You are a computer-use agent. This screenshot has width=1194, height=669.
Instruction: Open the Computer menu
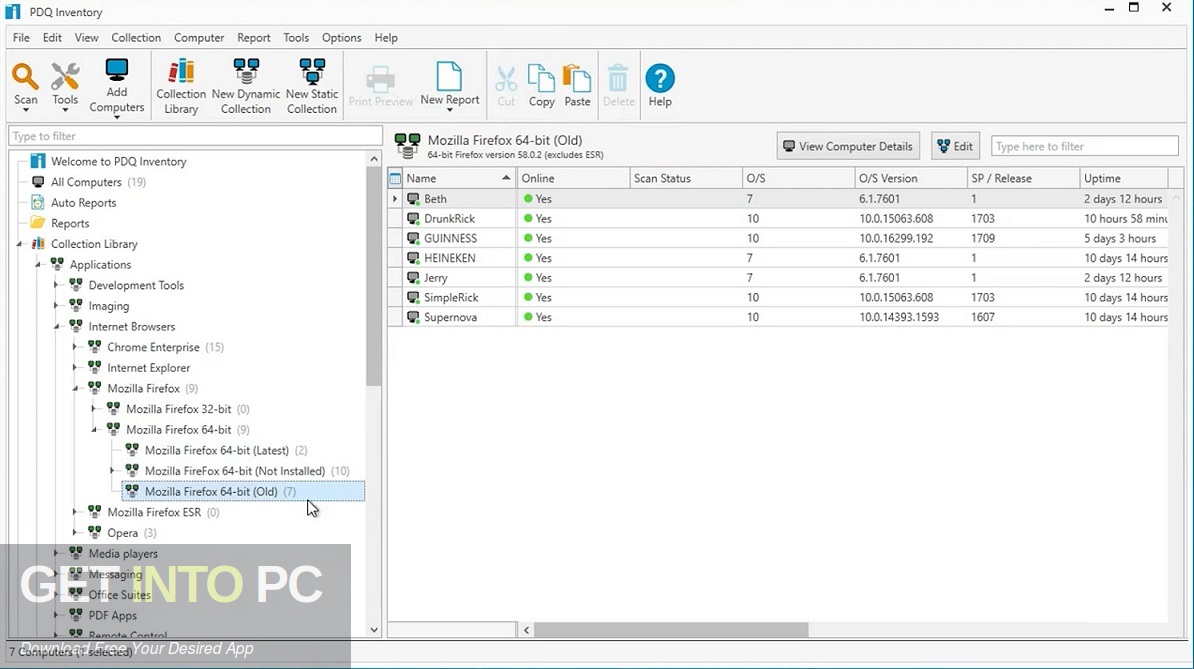pos(199,37)
